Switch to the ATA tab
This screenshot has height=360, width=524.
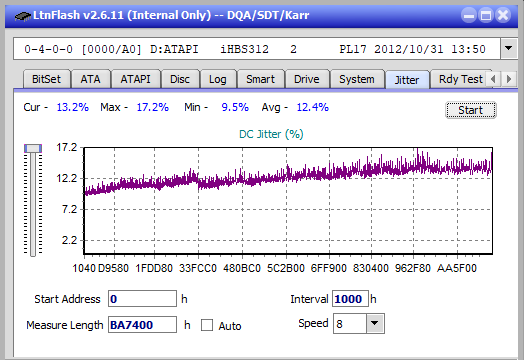point(90,79)
